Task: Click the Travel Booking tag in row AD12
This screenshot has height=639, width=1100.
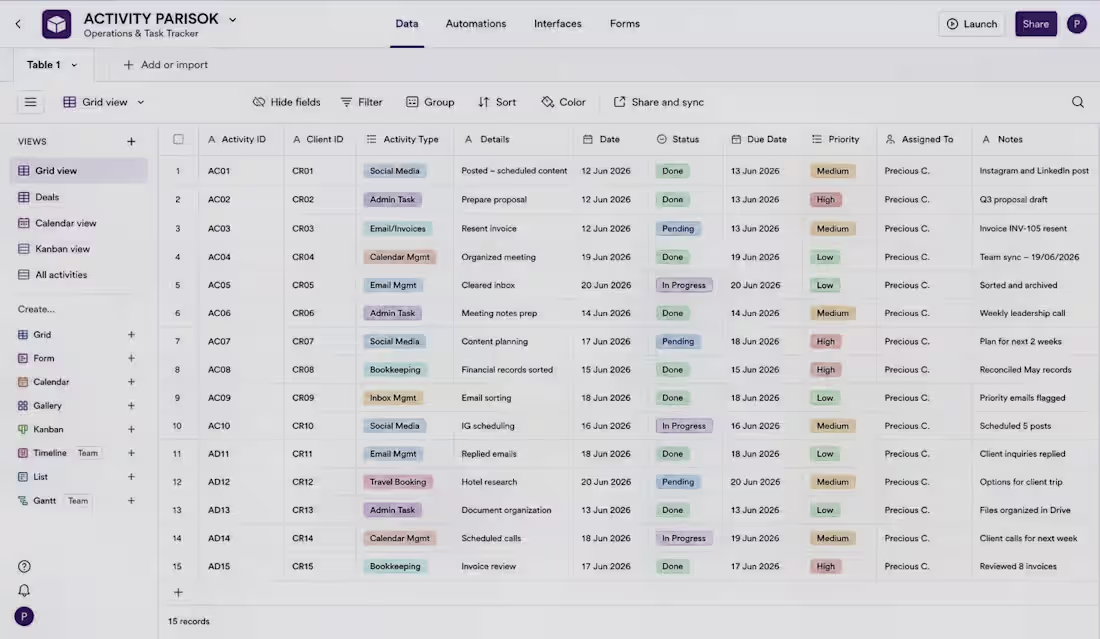Action: point(398,483)
